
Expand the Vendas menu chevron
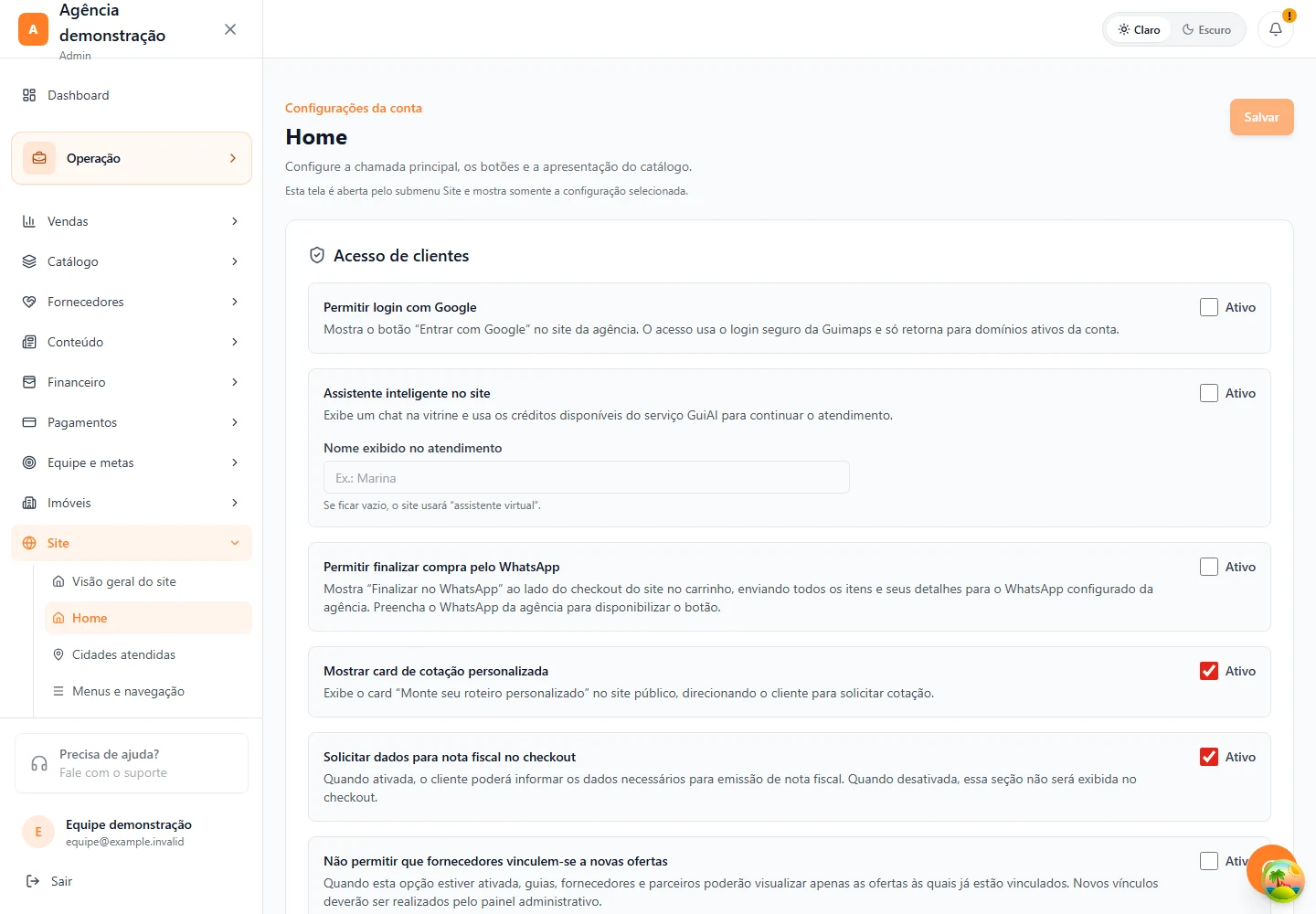pos(235,221)
